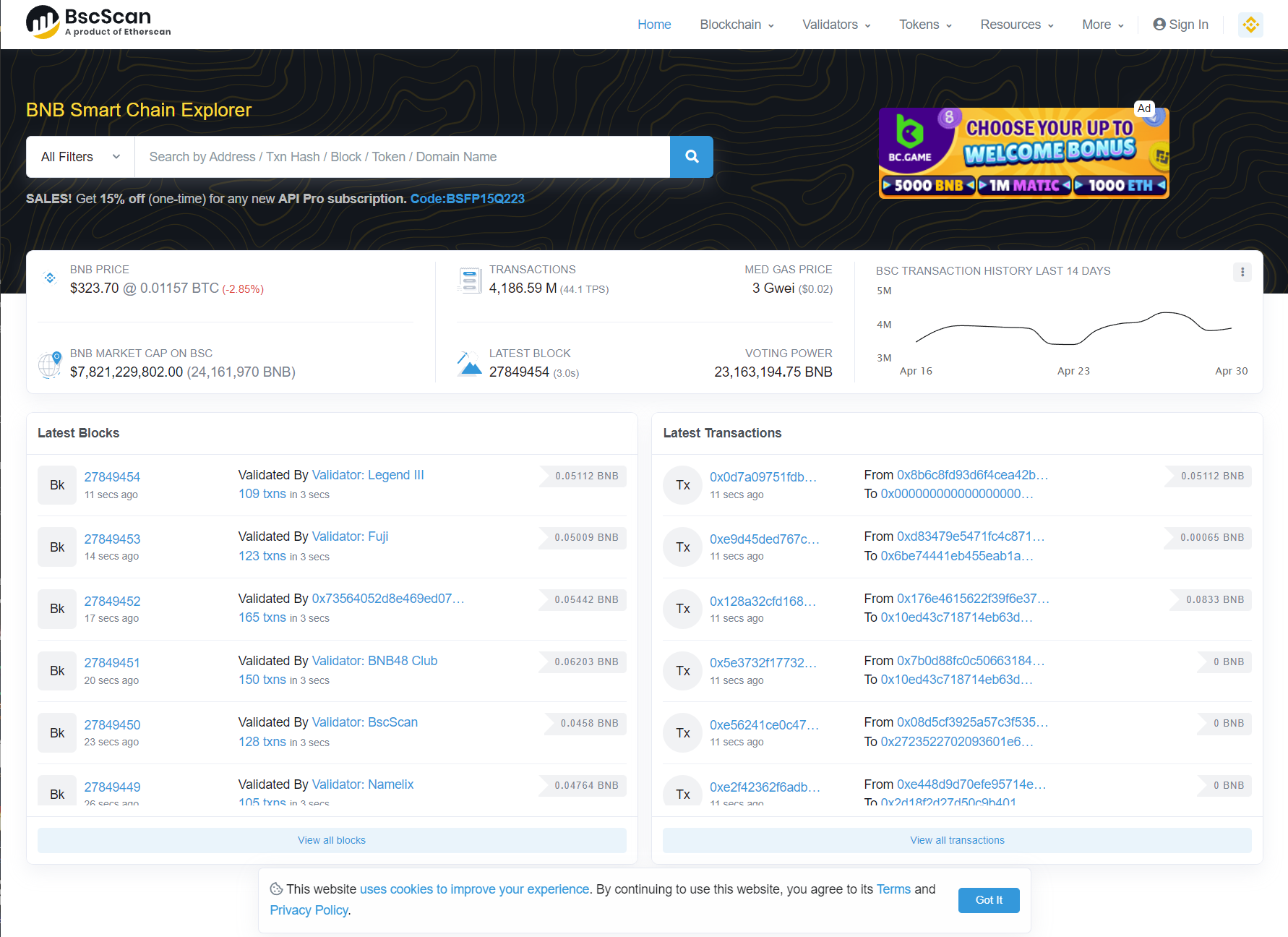Viewport: 1288px width, 937px height.
Task: Click the Tx icon for 0xe56241ce0c47
Action: coord(683,733)
